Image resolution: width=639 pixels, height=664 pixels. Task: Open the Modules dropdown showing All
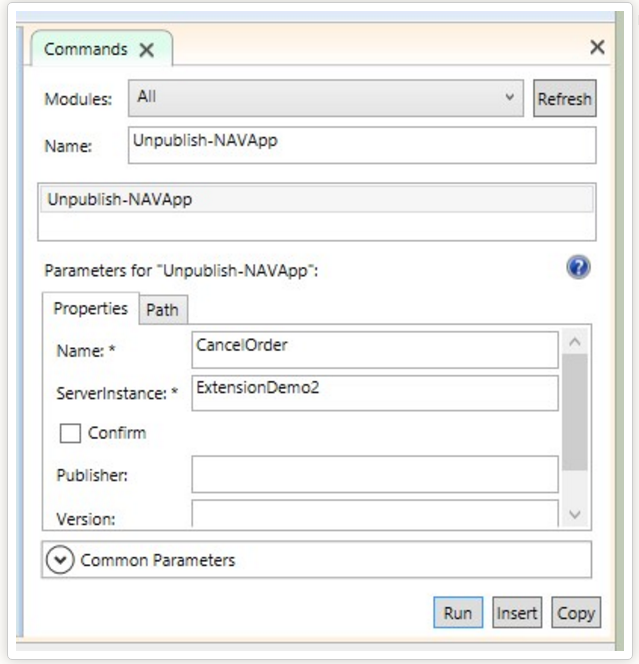pos(326,98)
